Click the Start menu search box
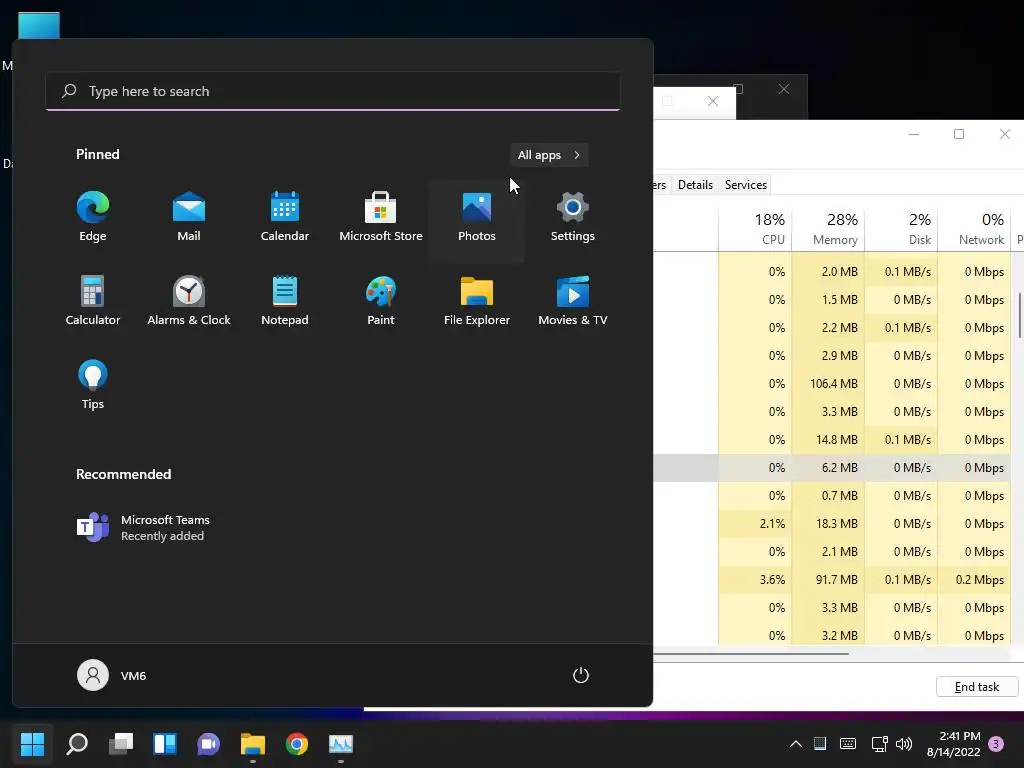The image size is (1024, 768). pyautogui.click(x=333, y=91)
